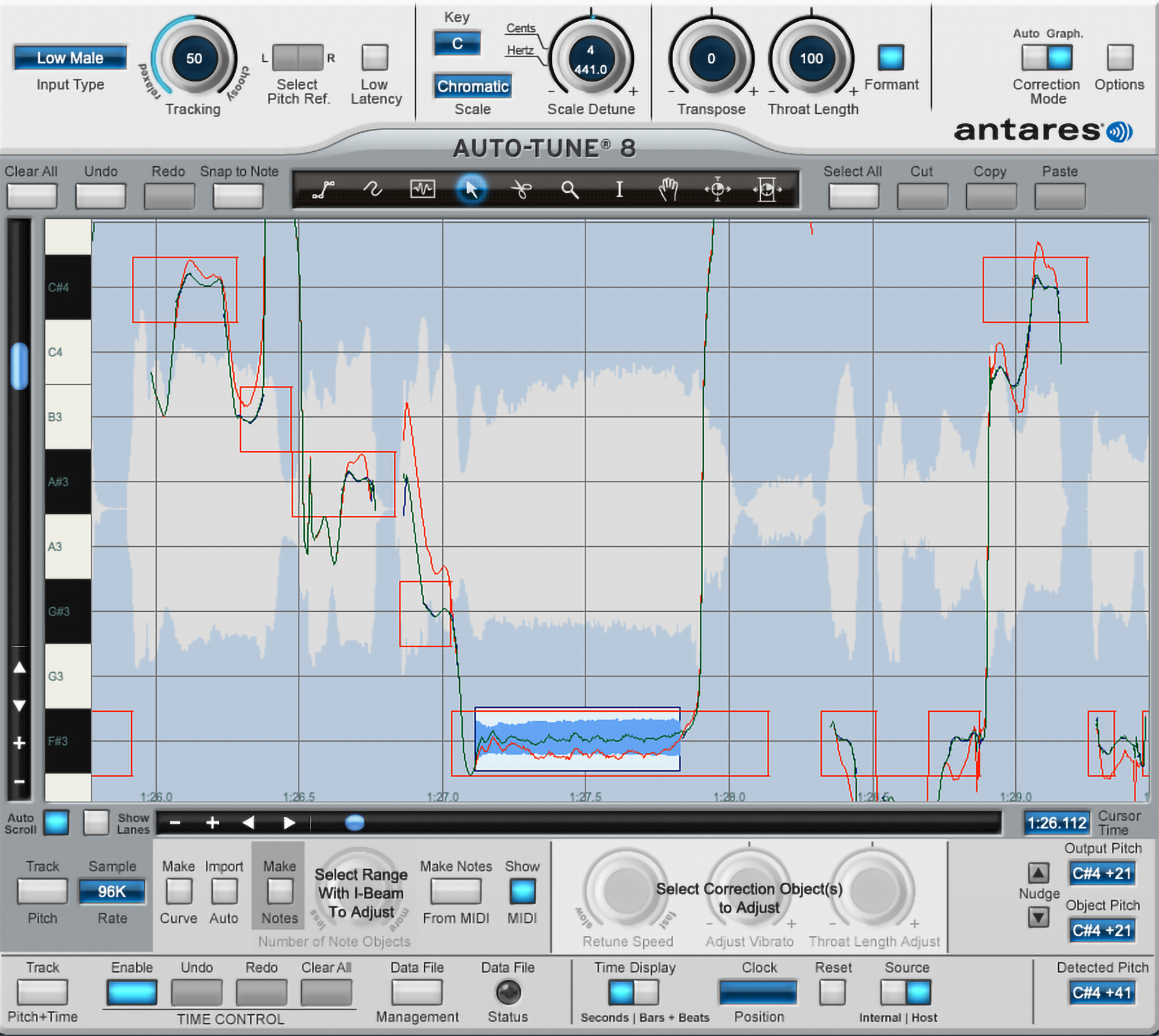1159x1036 pixels.
Task: Click the Make Curve button
Action: pyautogui.click(x=179, y=892)
